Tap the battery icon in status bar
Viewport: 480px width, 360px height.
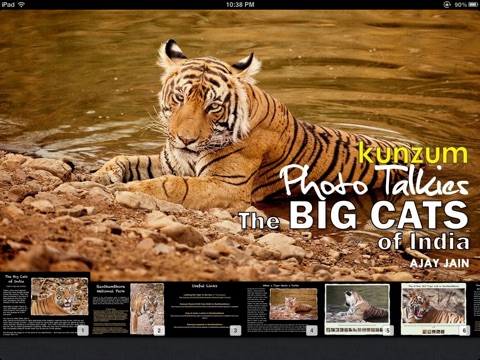473,5
